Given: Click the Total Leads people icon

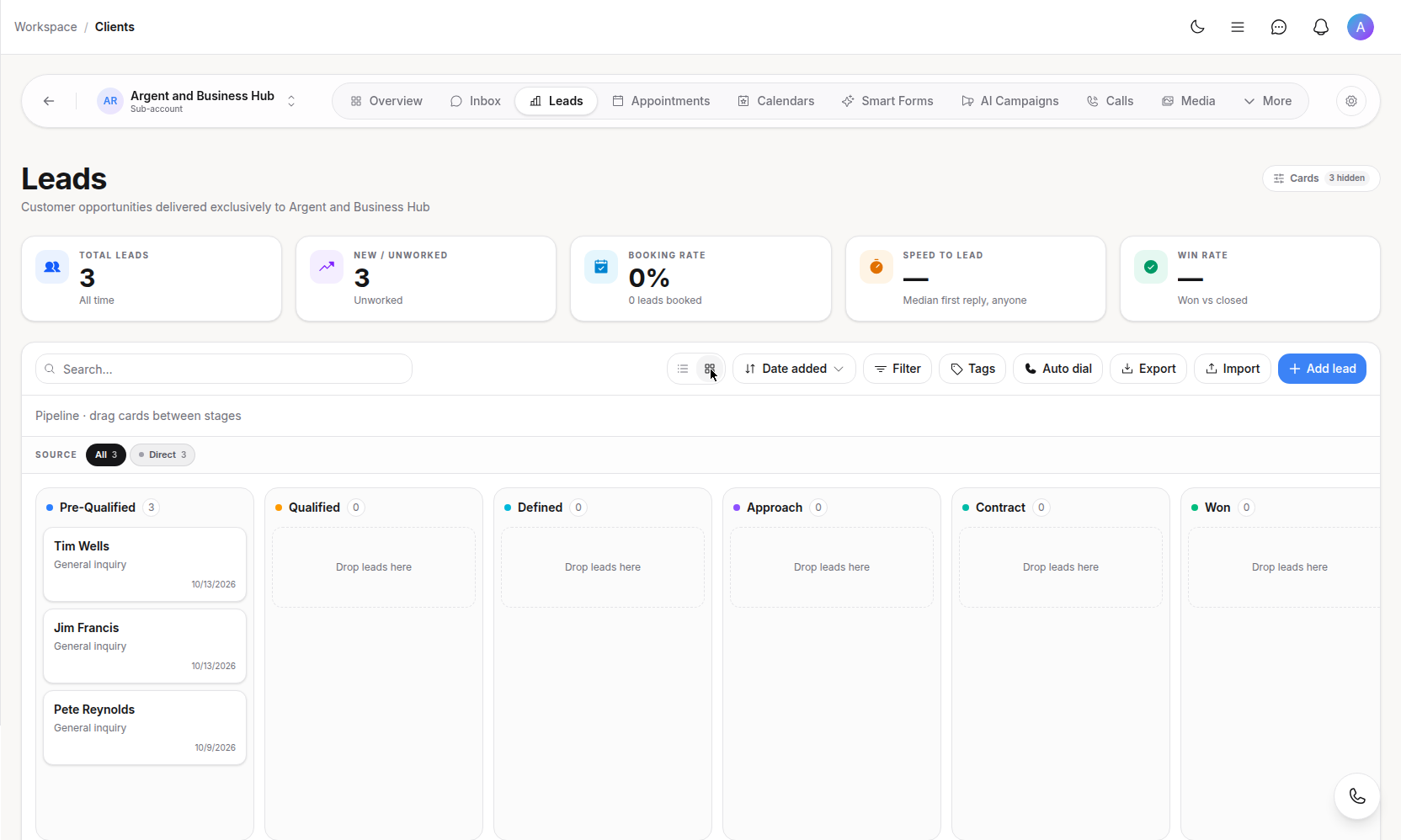Looking at the screenshot, I should tap(52, 267).
